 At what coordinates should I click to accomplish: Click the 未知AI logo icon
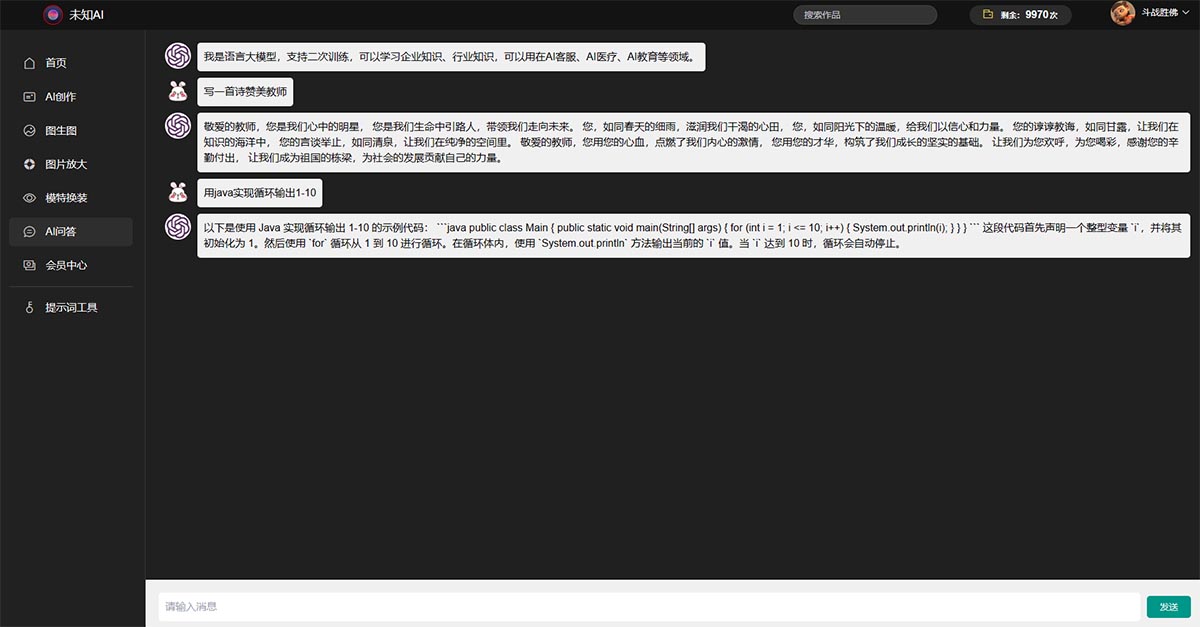pos(53,15)
